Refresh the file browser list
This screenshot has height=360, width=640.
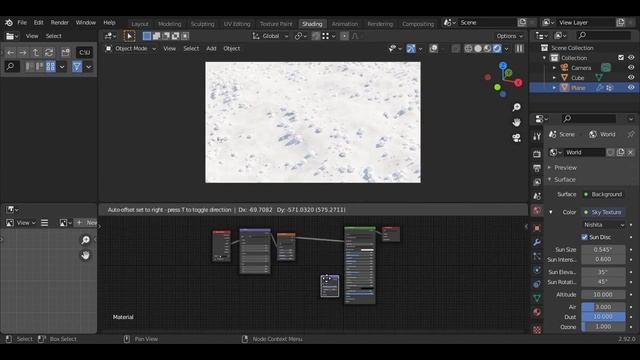[x=49, y=53]
